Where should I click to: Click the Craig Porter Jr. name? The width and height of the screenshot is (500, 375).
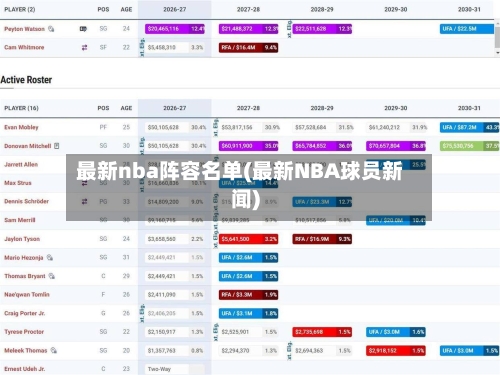click(25, 313)
